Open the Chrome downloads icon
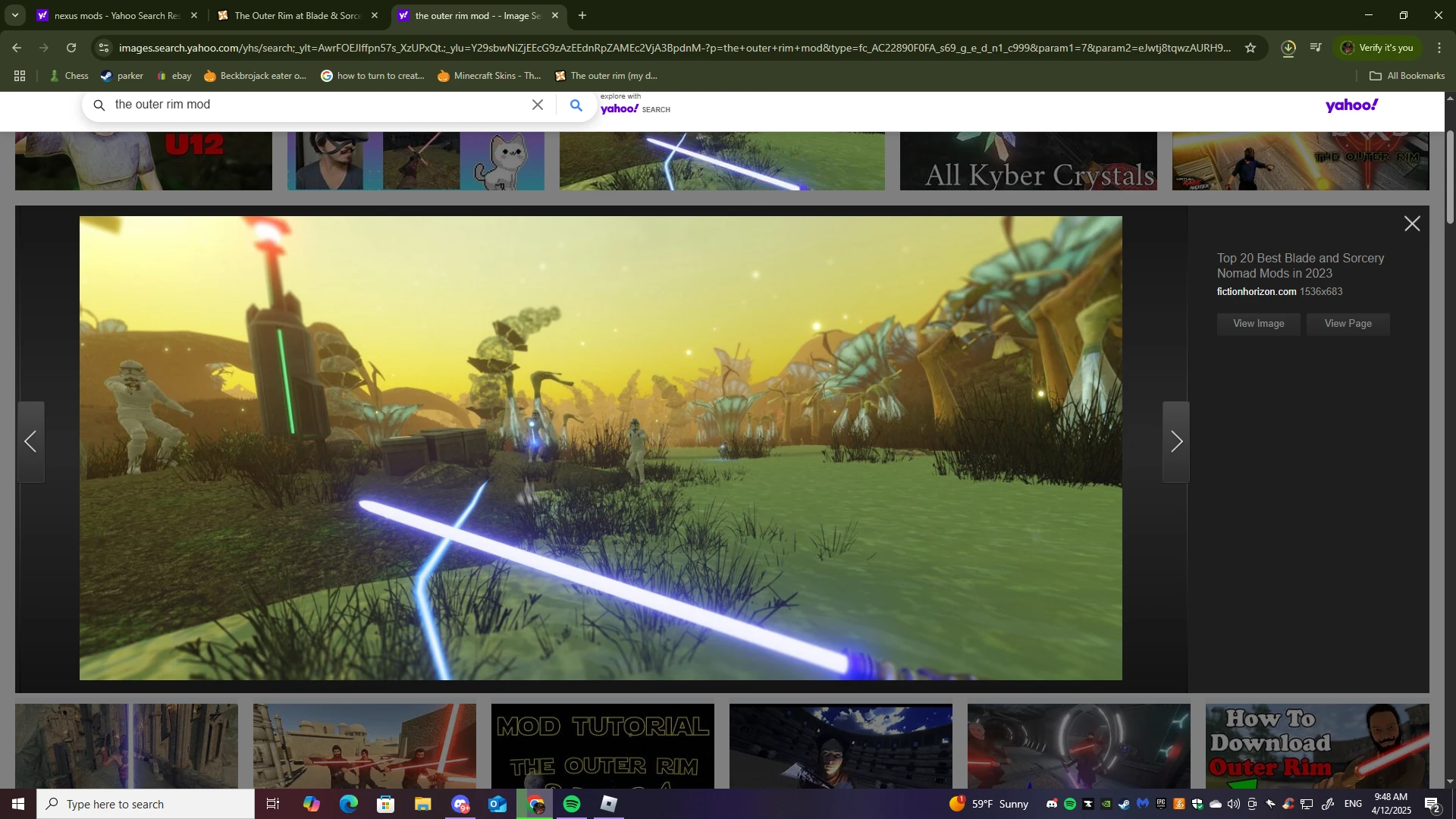Viewport: 1456px width, 819px height. click(1288, 48)
